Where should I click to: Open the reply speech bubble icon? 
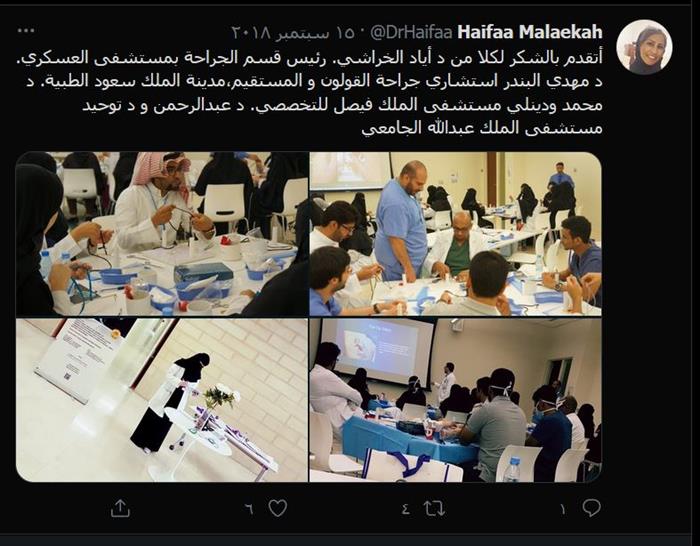tap(592, 508)
